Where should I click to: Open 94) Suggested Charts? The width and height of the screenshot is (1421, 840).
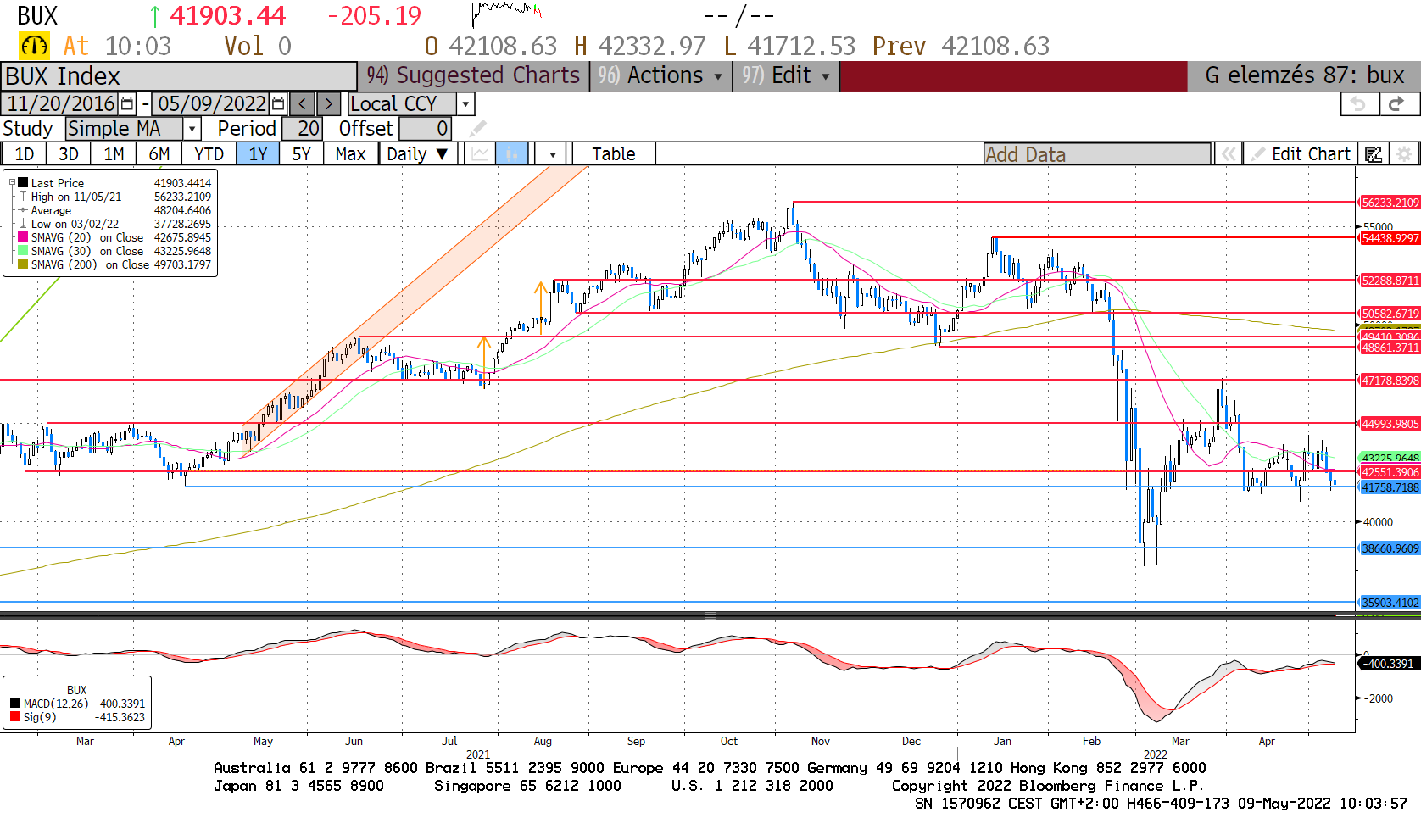(473, 75)
